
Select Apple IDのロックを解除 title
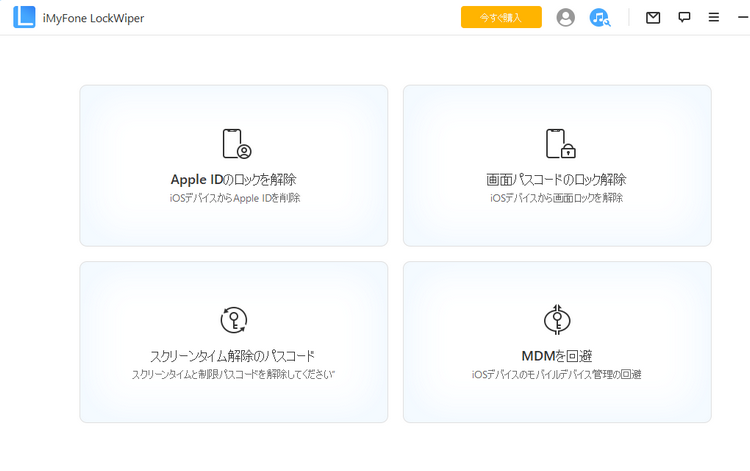[233, 180]
